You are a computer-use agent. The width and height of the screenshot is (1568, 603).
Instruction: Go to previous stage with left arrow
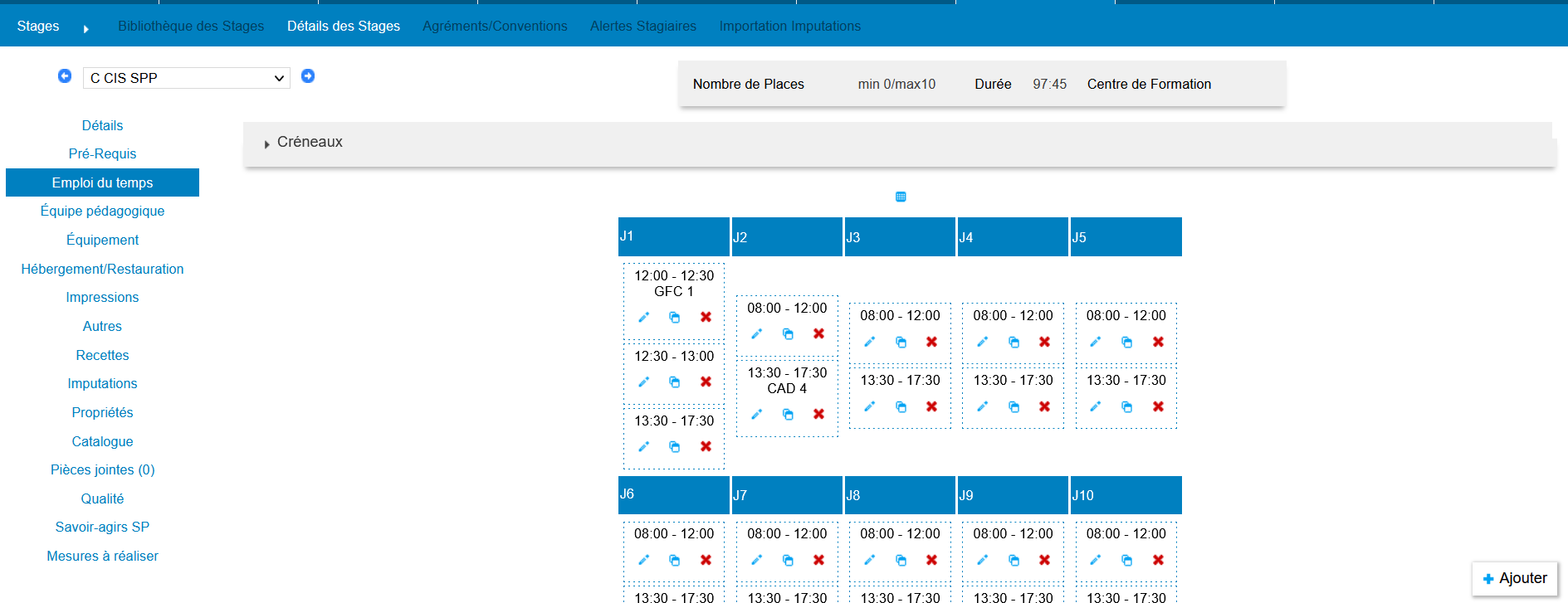click(65, 76)
